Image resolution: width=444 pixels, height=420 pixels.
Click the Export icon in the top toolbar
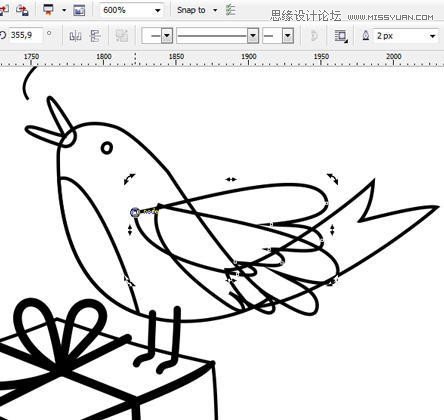point(22,10)
